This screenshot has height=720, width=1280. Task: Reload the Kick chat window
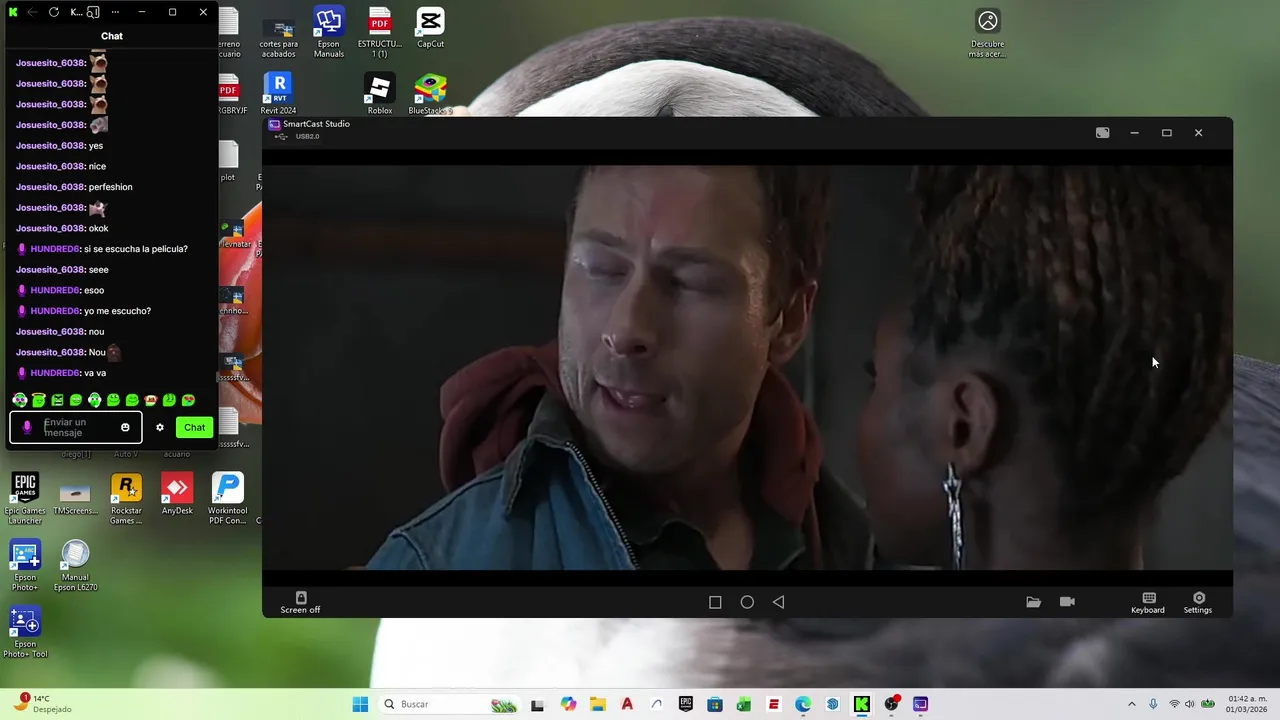[x=53, y=12]
